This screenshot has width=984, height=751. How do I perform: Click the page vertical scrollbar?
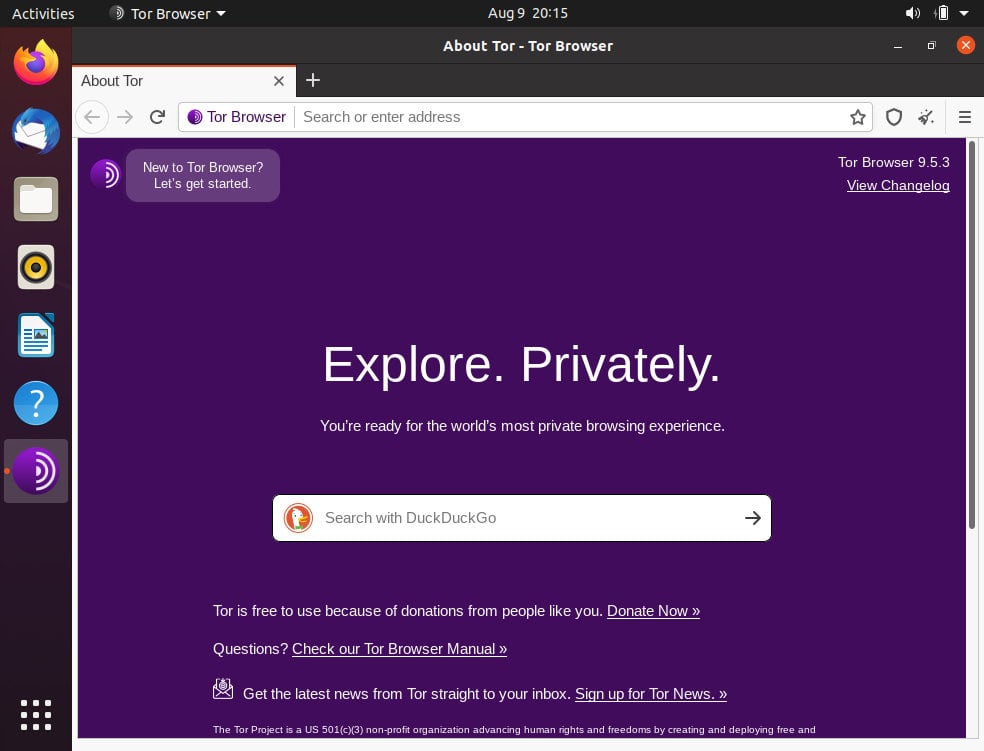[971, 335]
